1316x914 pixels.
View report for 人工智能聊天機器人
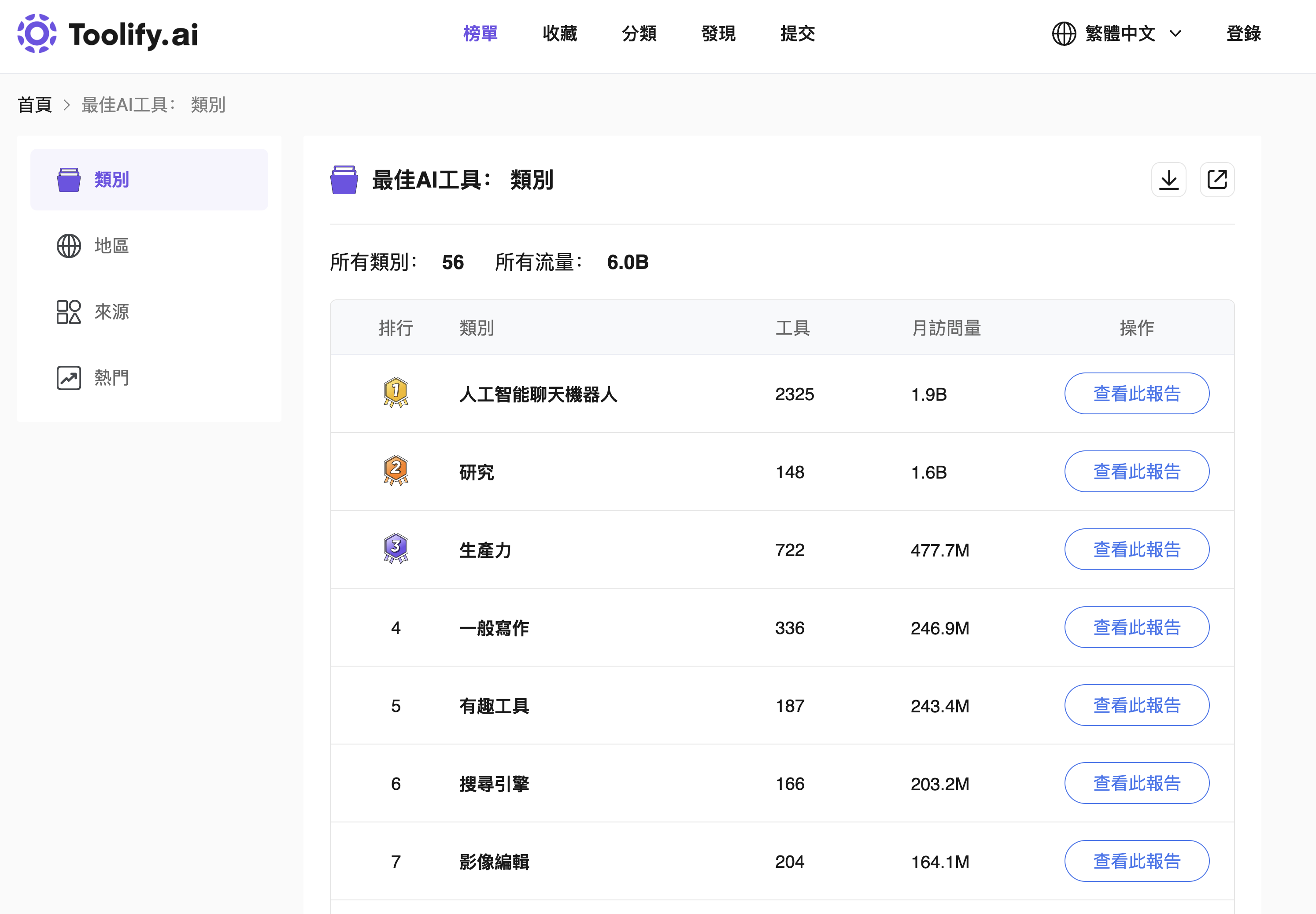point(1137,394)
